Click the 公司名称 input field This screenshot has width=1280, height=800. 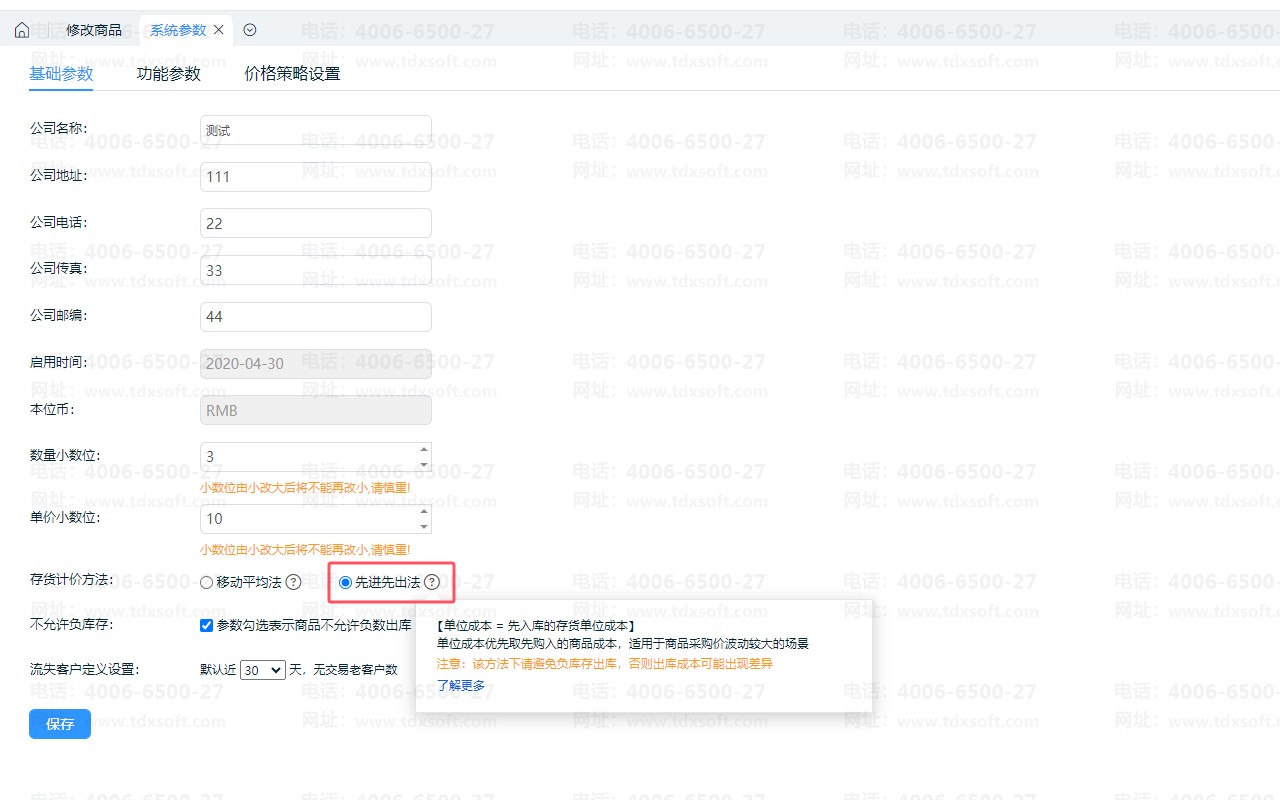coord(315,130)
